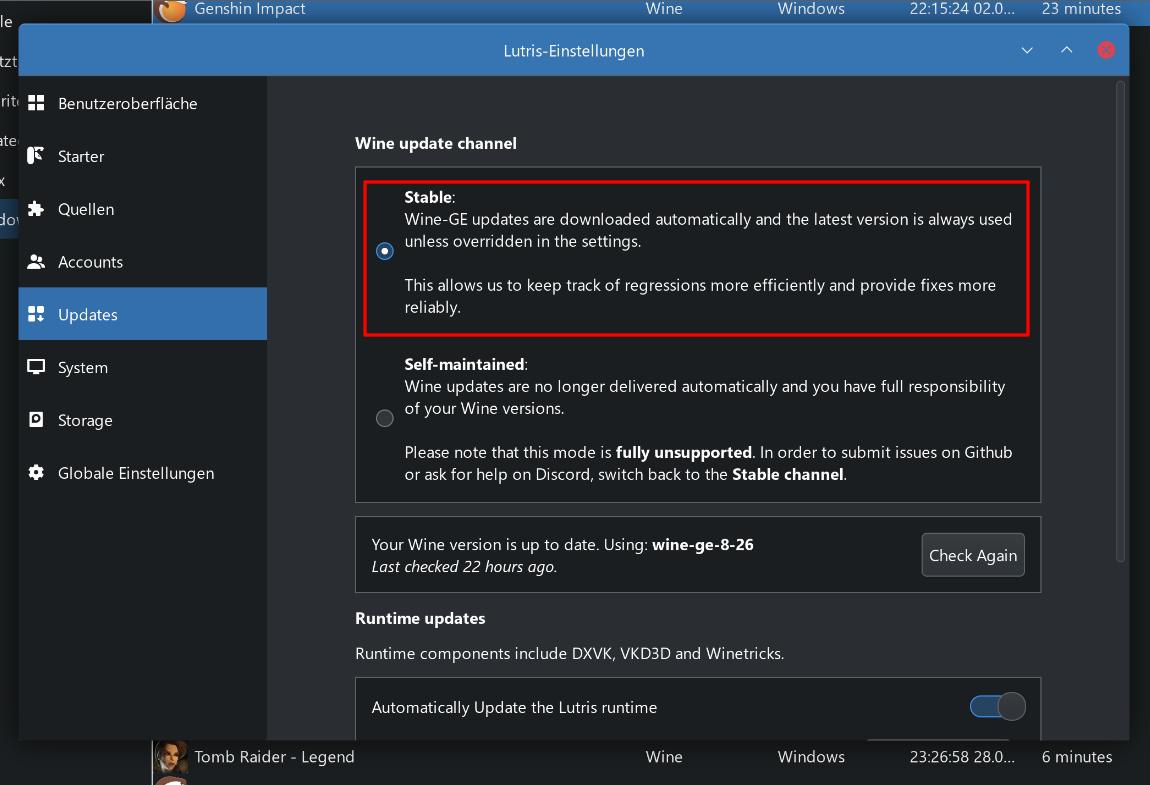
Task: Open the Accounts settings tab
Action: tap(142, 262)
